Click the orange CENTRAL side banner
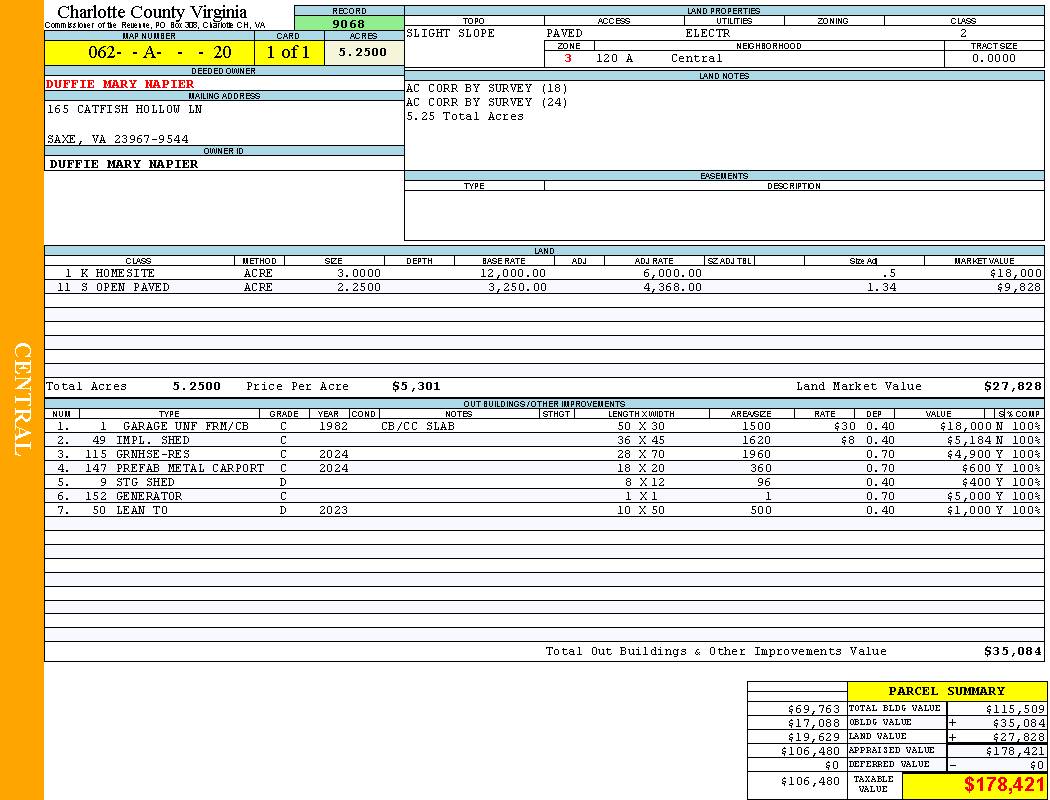1050x800 pixels. [22, 400]
